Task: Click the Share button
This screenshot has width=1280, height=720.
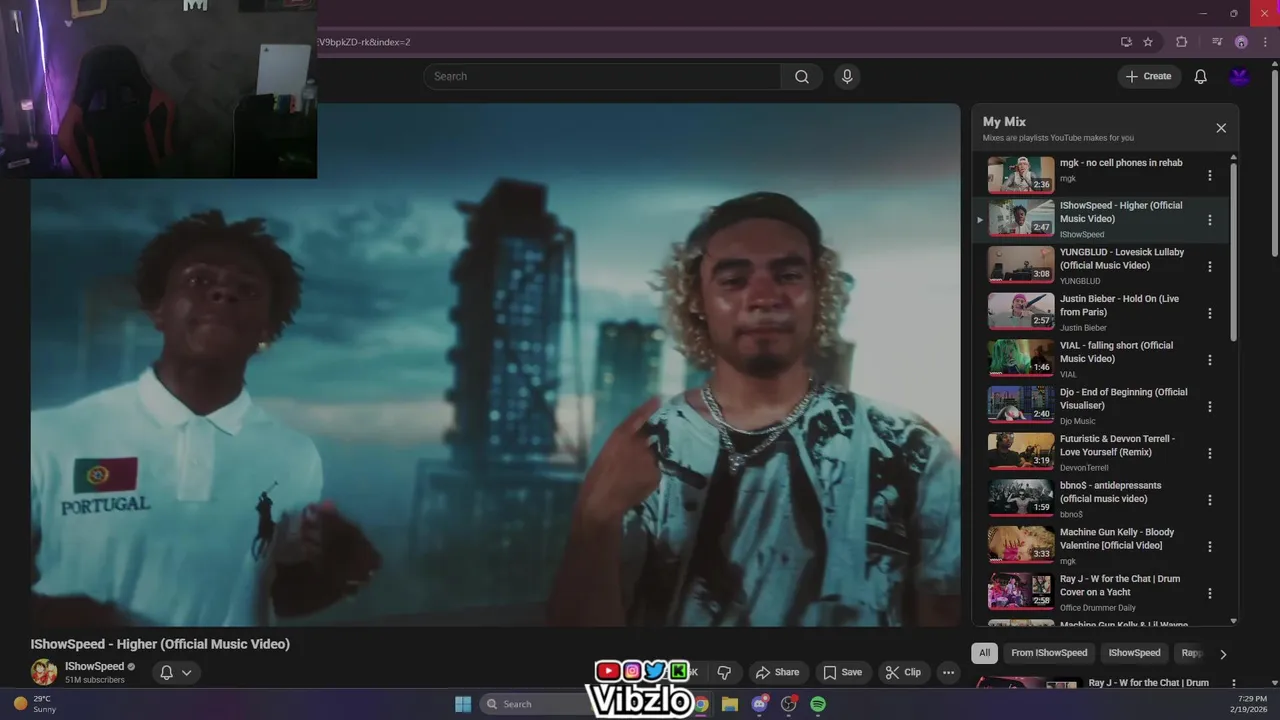Action: point(777,672)
